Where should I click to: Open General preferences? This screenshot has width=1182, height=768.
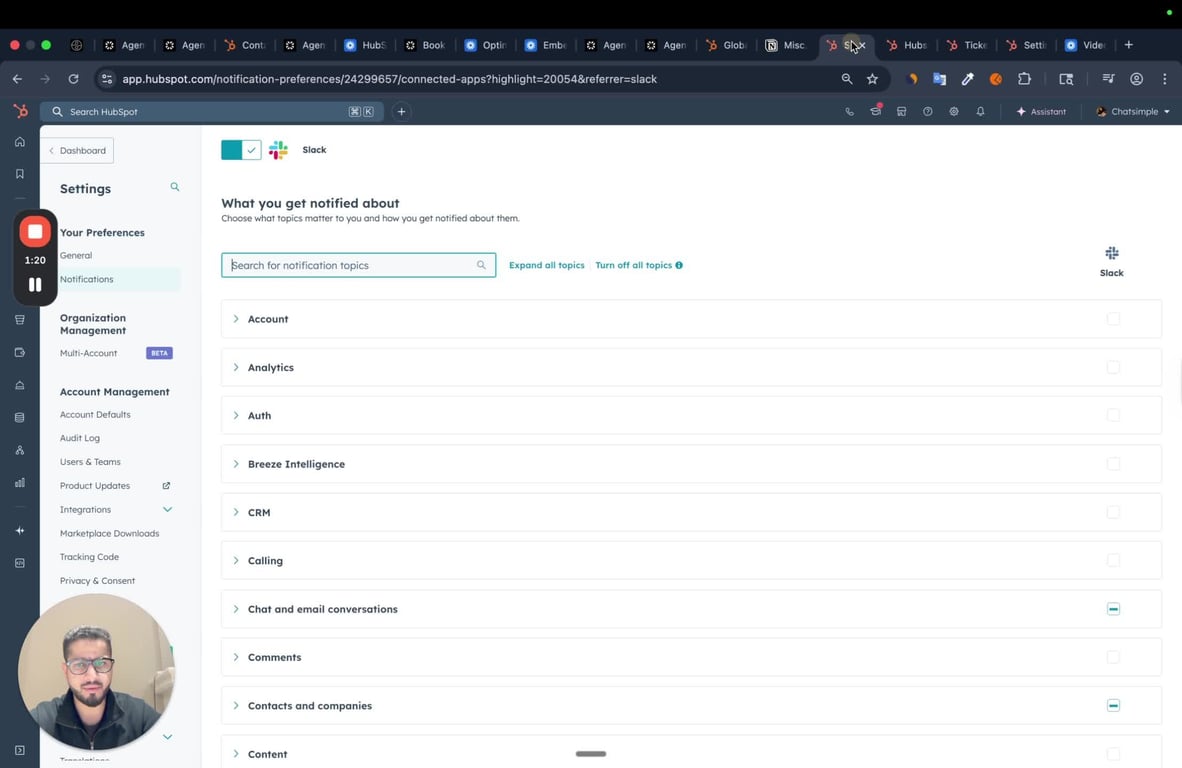click(x=76, y=255)
